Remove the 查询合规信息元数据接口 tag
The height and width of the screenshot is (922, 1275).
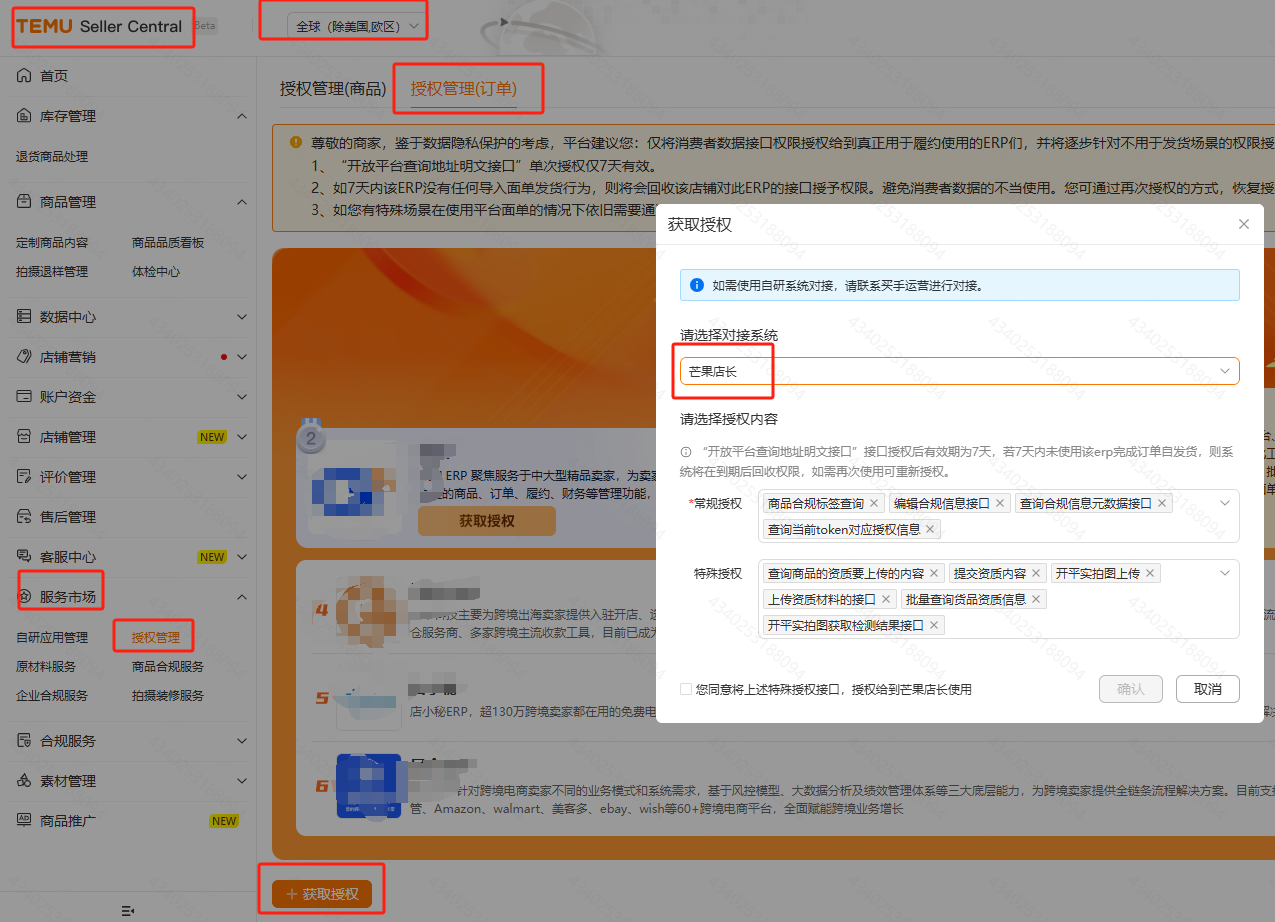(x=1162, y=503)
